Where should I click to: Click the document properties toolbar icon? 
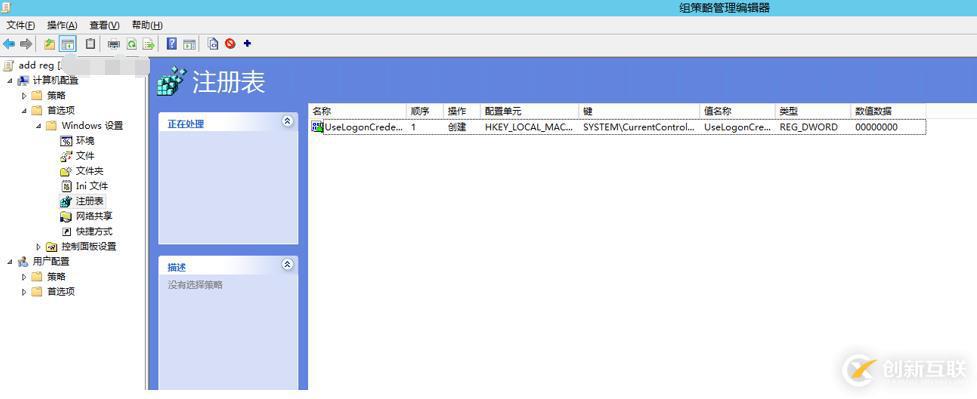tap(214, 44)
